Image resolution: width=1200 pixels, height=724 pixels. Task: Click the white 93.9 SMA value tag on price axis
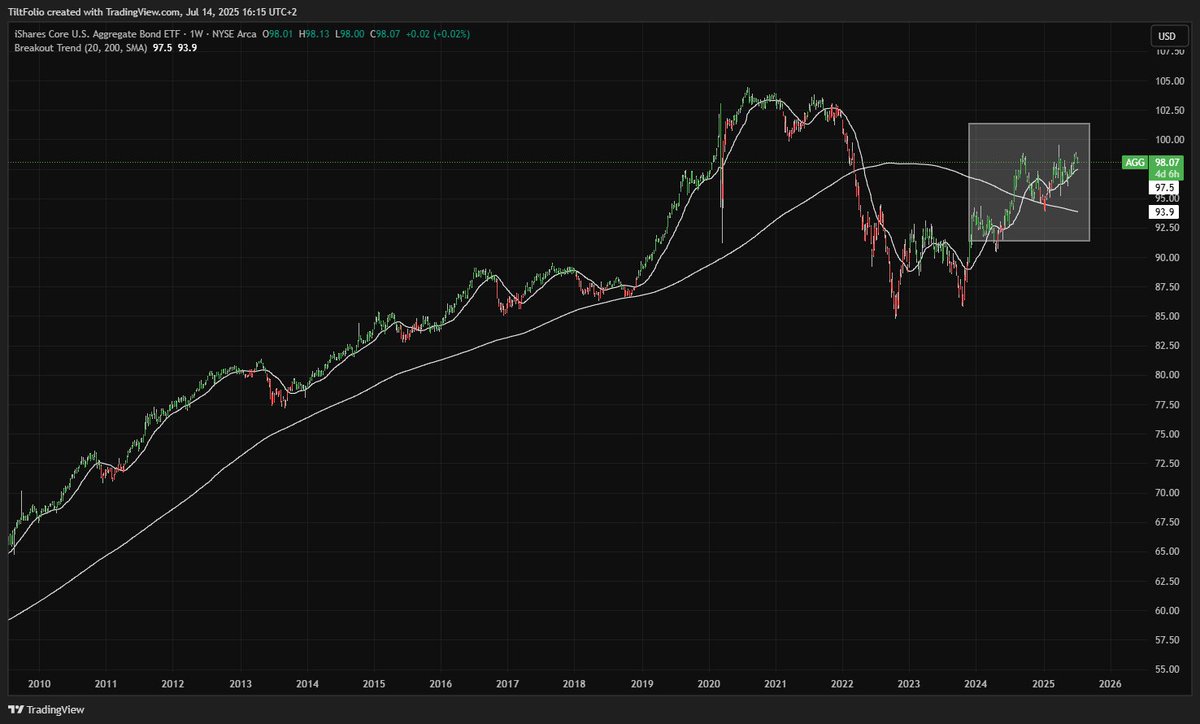tap(1166, 212)
